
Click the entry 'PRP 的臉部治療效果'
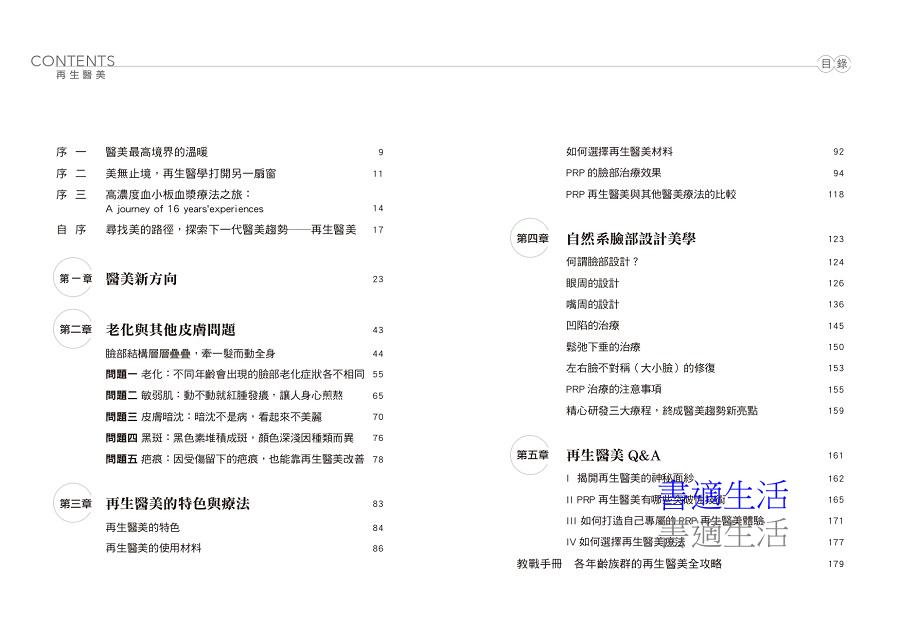click(614, 173)
